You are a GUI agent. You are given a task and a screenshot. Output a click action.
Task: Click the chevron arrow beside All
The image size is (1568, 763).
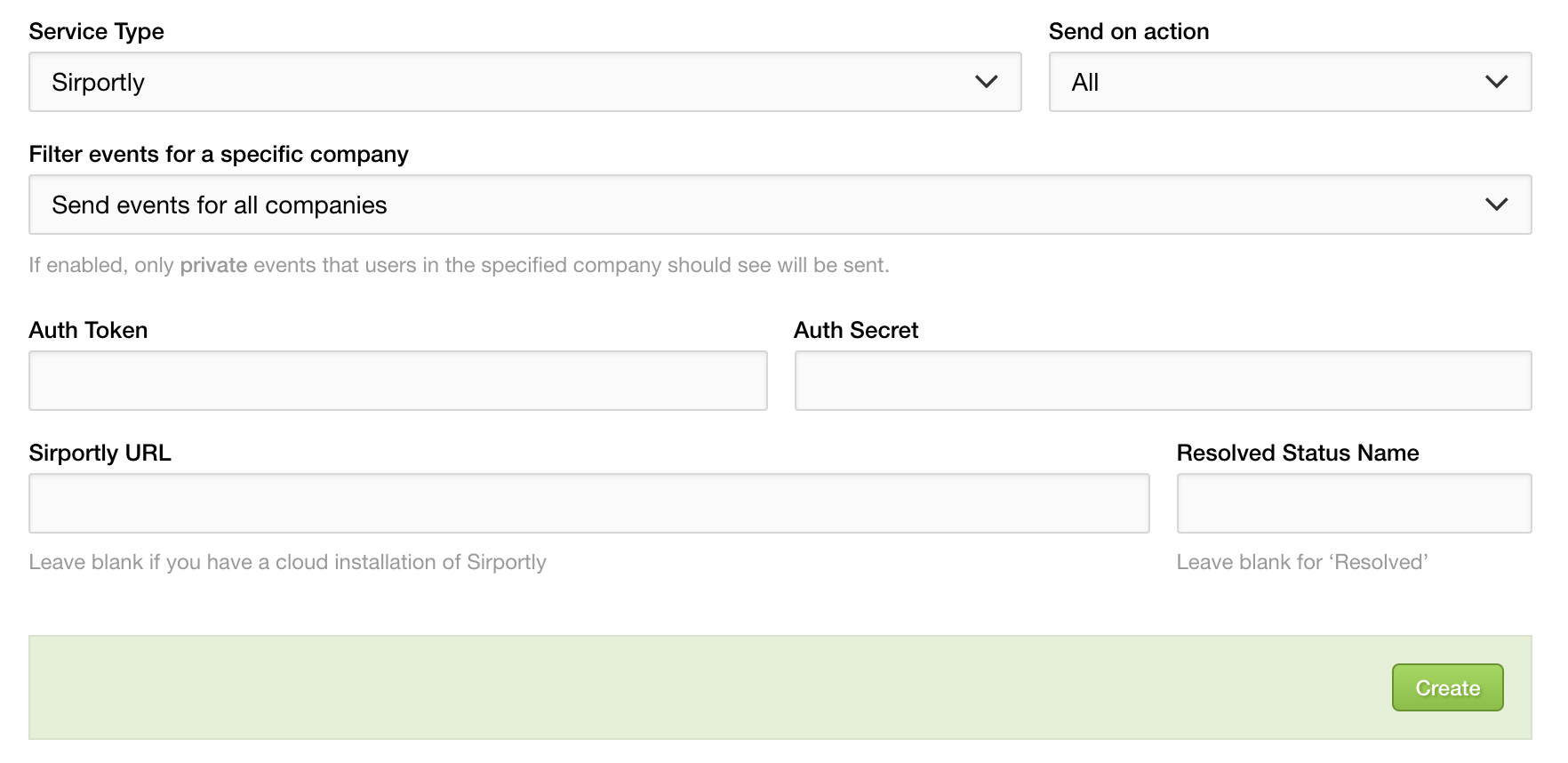point(1496,82)
